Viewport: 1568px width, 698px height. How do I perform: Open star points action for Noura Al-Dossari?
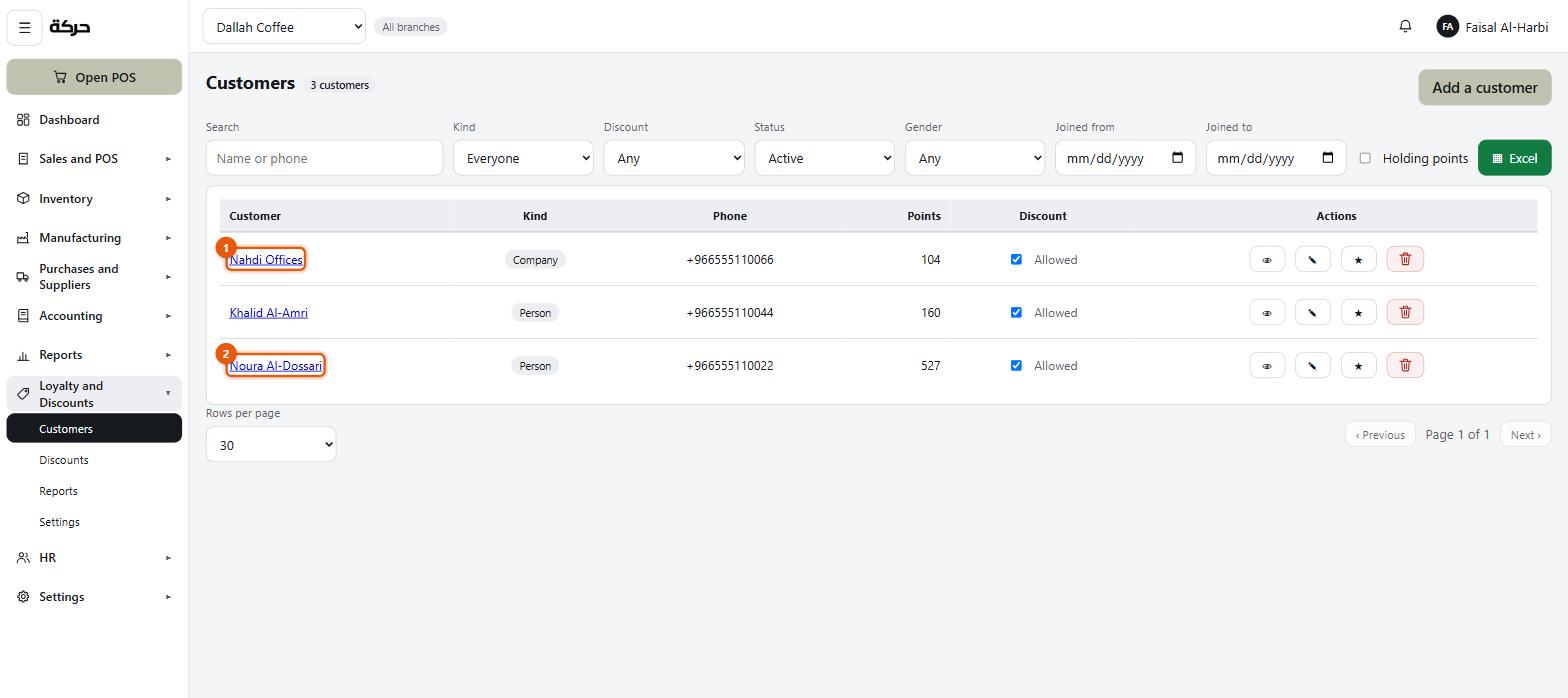point(1358,365)
